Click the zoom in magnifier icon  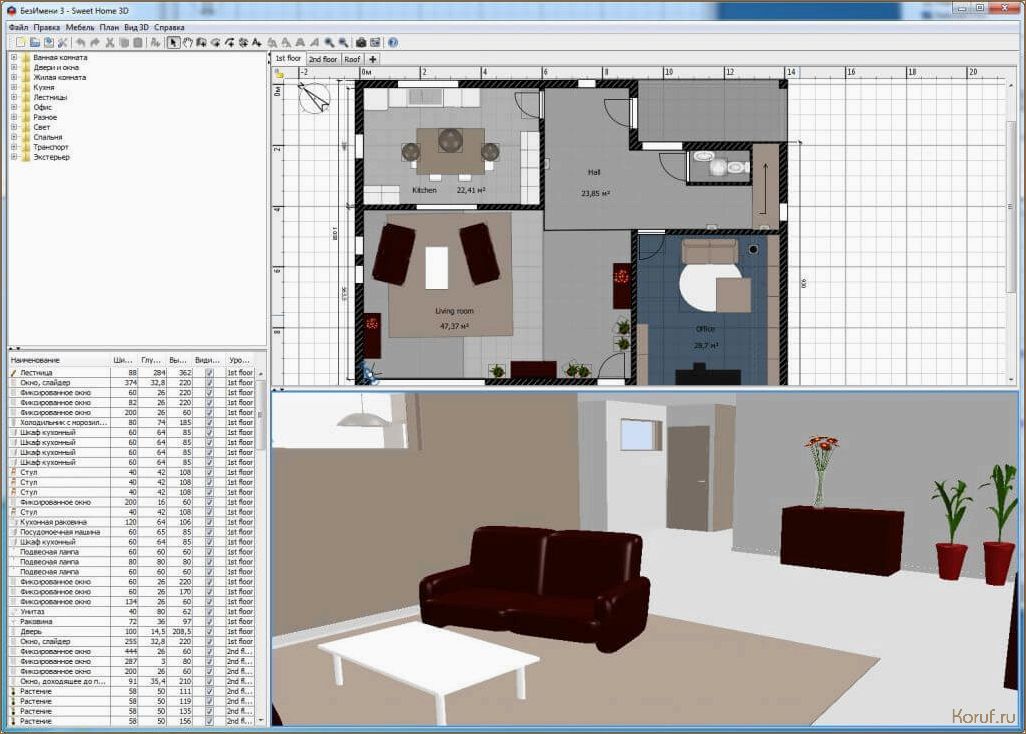(x=329, y=43)
